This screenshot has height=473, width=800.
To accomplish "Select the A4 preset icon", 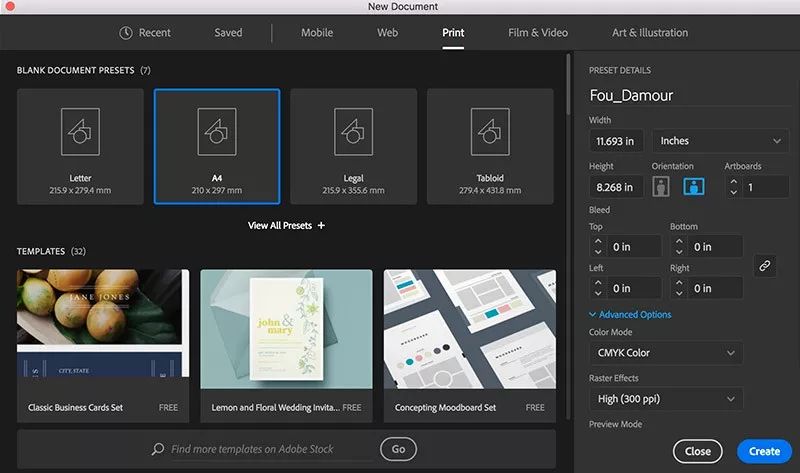I will point(217,131).
